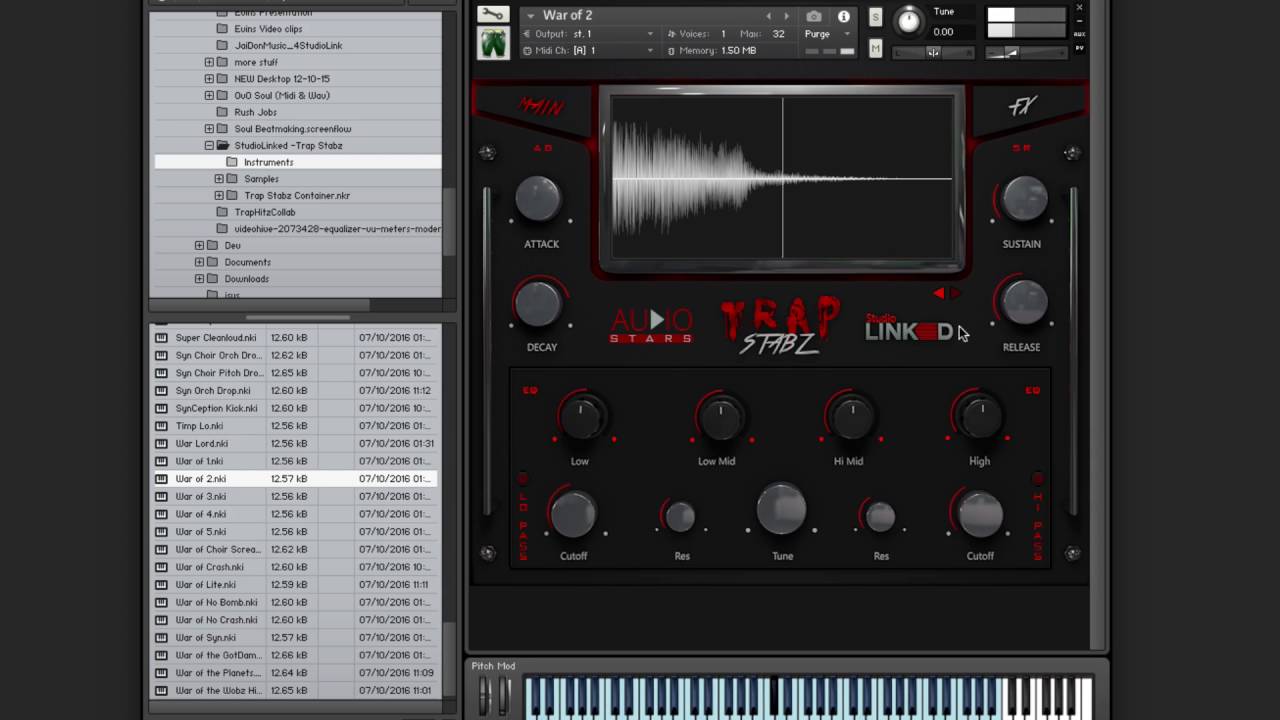Viewport: 1280px width, 720px height.
Task: Solo the instrument with the S button
Action: coord(876,17)
